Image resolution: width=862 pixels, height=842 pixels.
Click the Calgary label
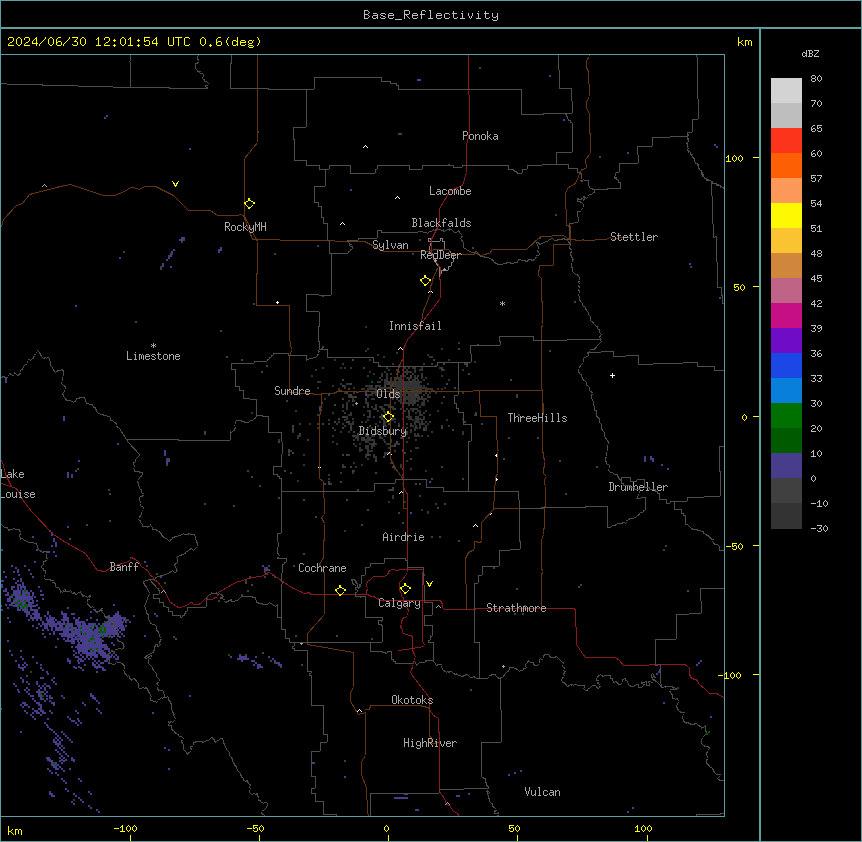400,603
